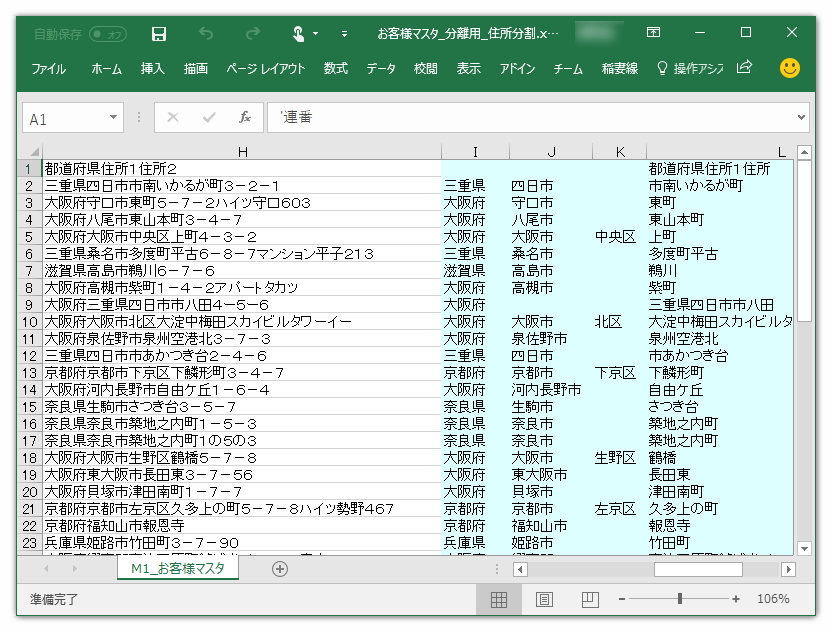The height and width of the screenshot is (632, 832).
Task: Switch to Normal view from the status bar
Action: coord(499,598)
